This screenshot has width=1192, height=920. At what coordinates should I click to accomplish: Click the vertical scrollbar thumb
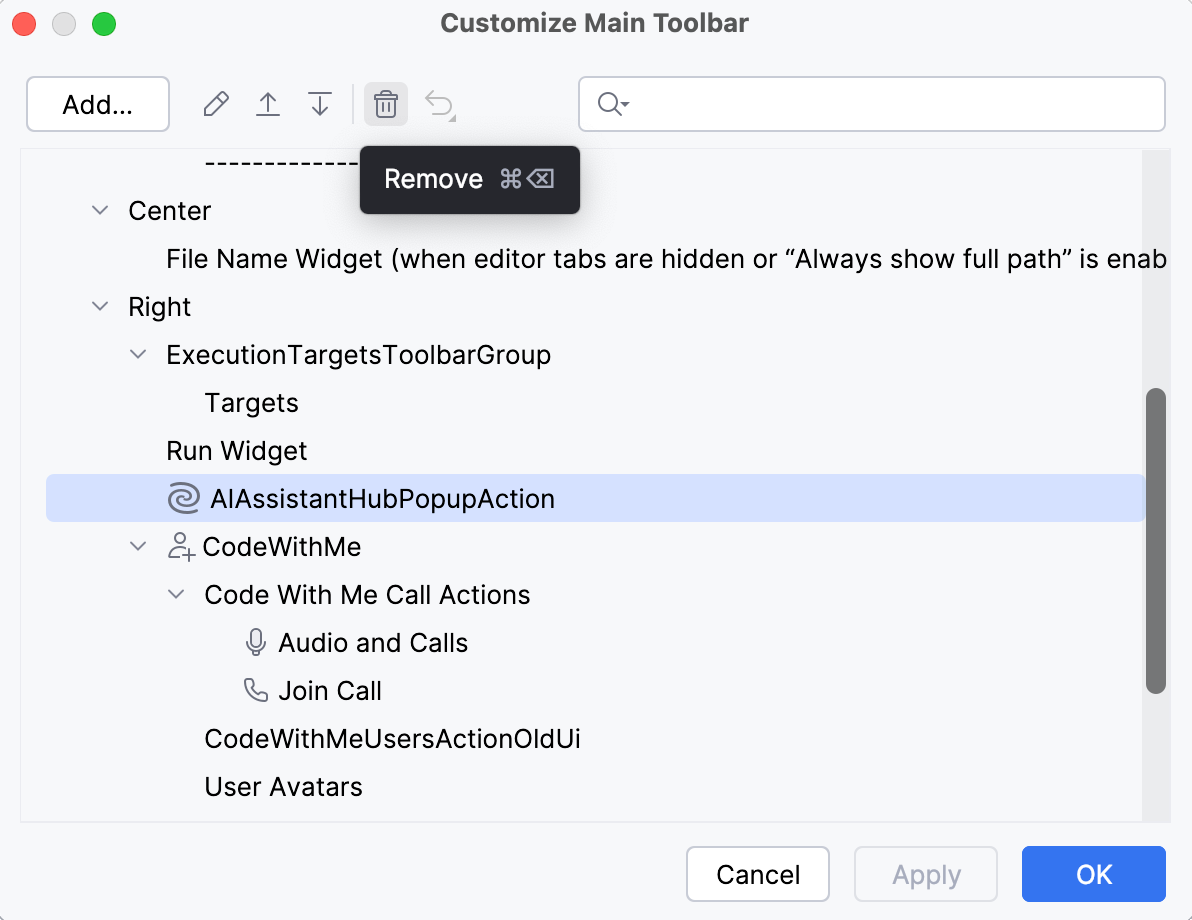[1156, 540]
